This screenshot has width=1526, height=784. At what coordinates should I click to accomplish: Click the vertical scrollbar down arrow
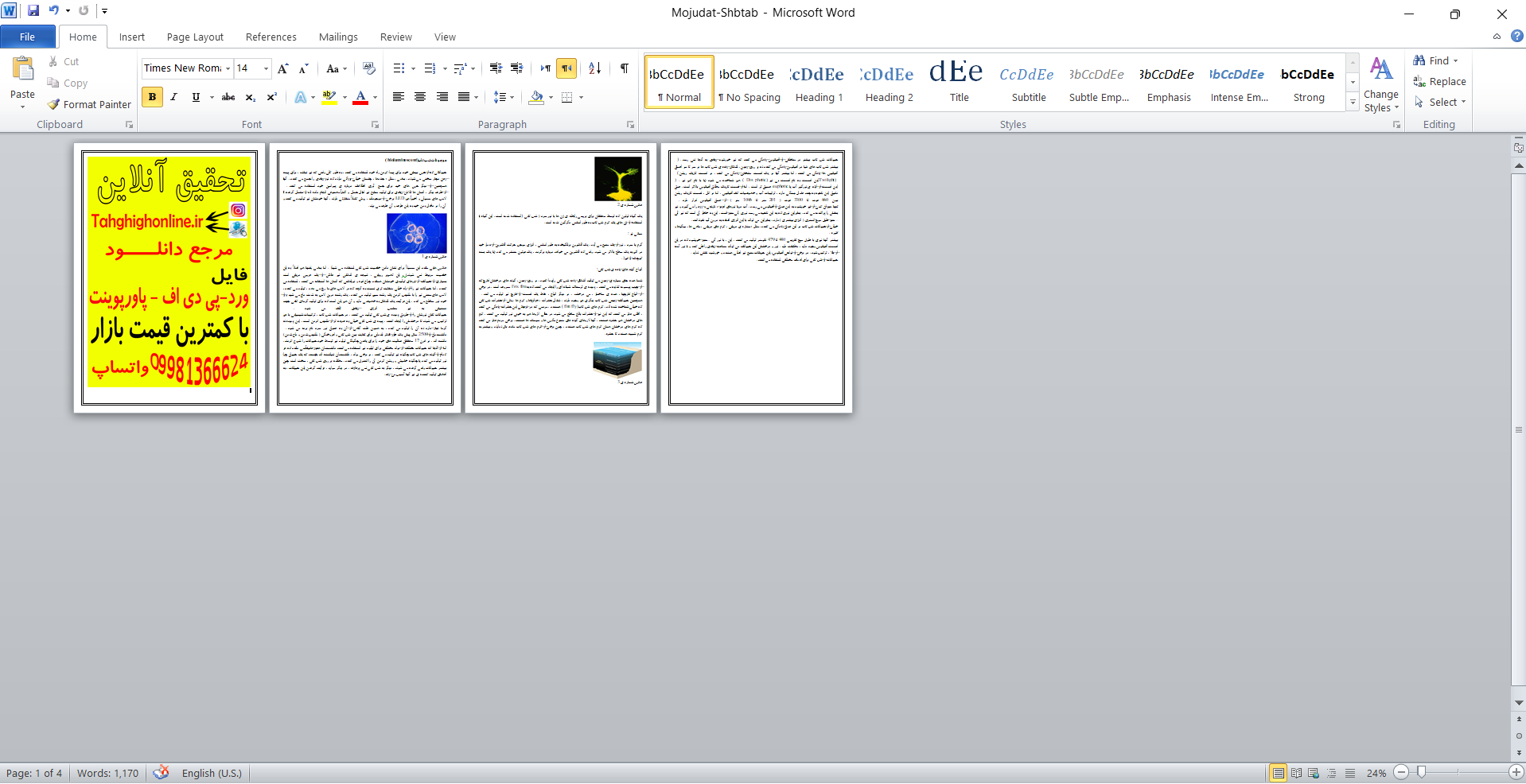(1519, 703)
